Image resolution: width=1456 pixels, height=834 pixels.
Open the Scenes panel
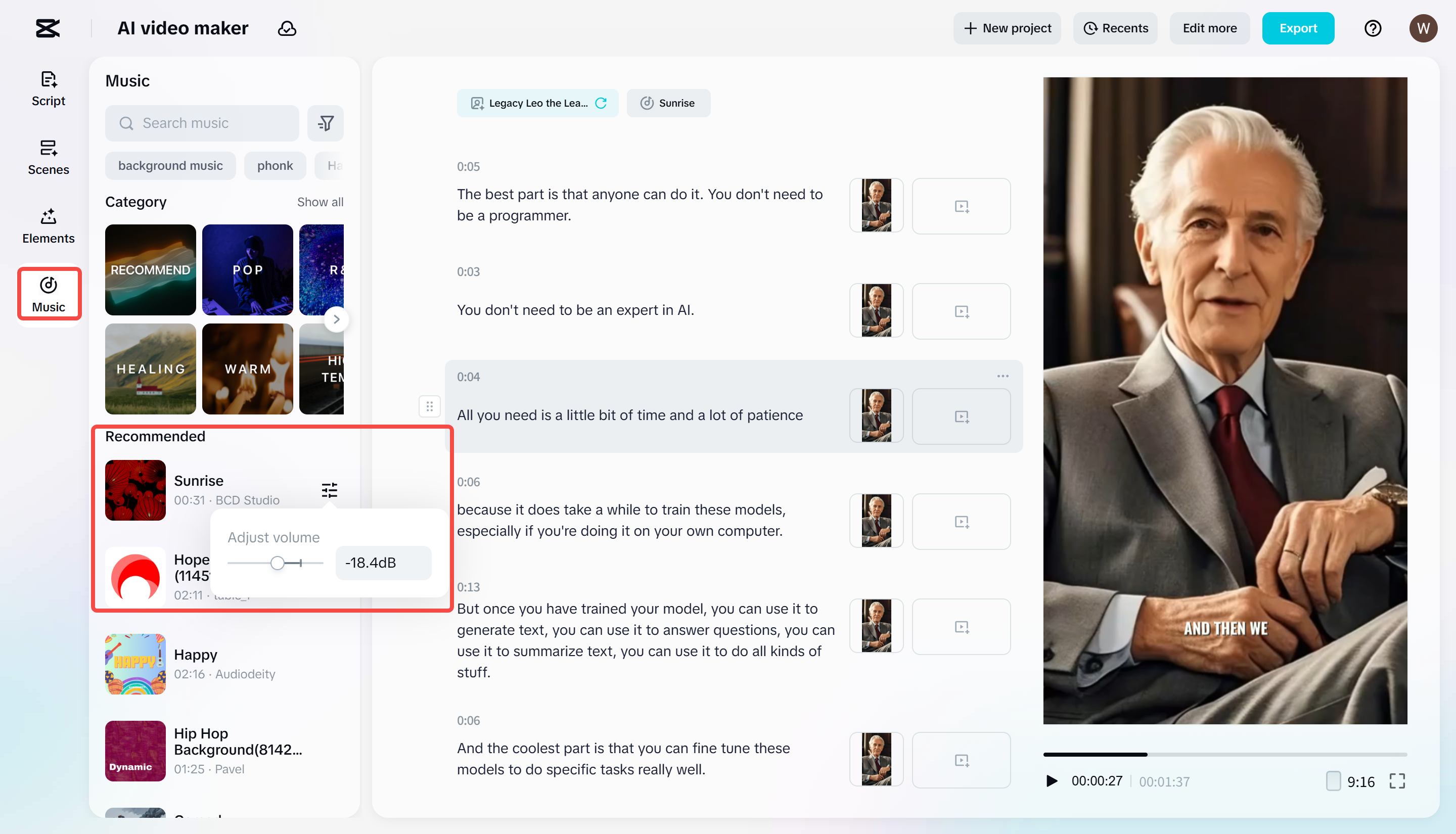pyautogui.click(x=48, y=158)
